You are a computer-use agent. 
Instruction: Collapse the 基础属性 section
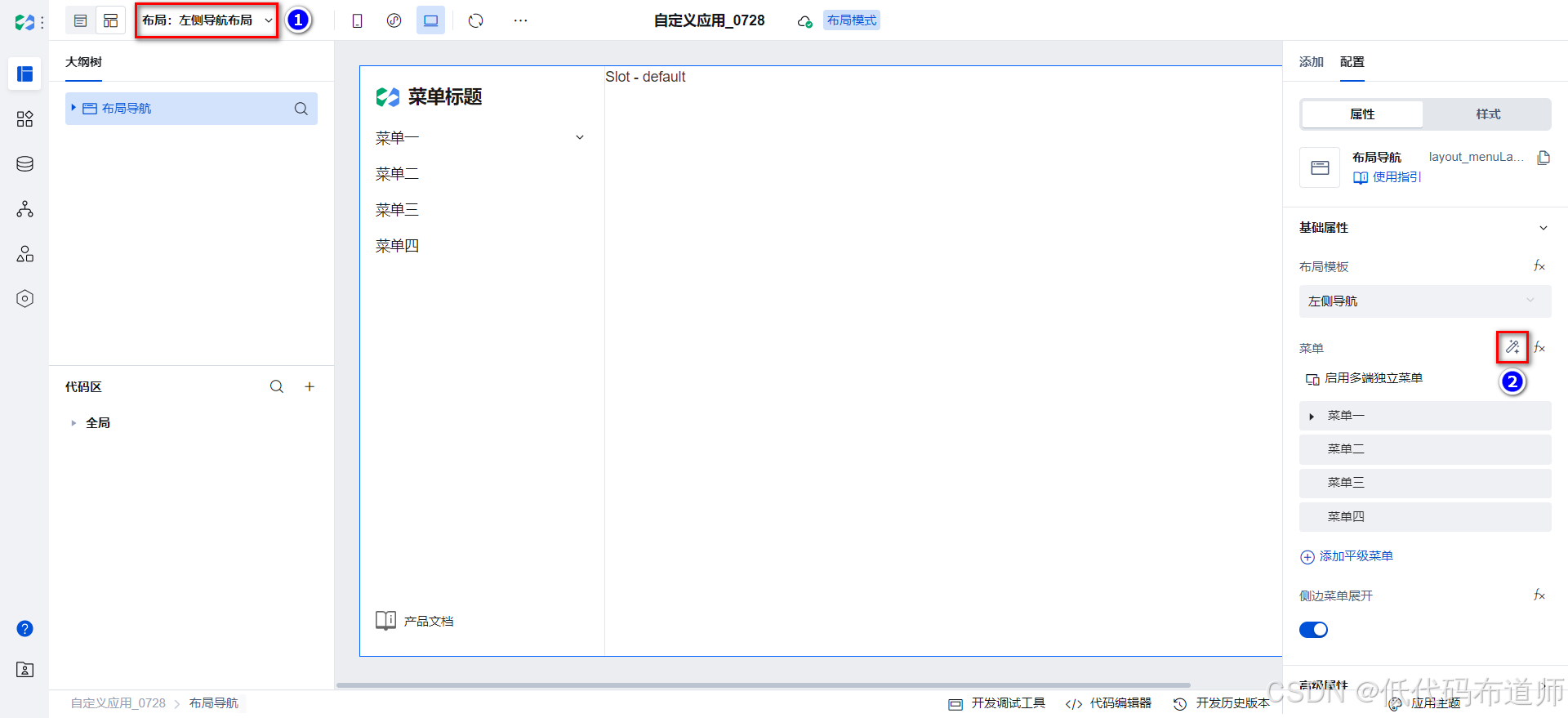click(1543, 228)
